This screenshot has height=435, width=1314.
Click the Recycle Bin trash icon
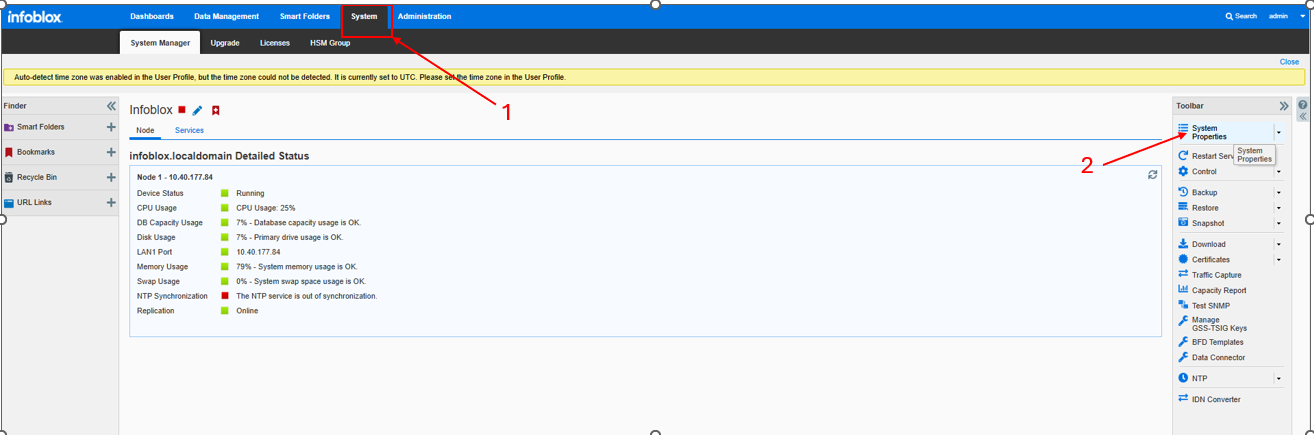tap(9, 177)
